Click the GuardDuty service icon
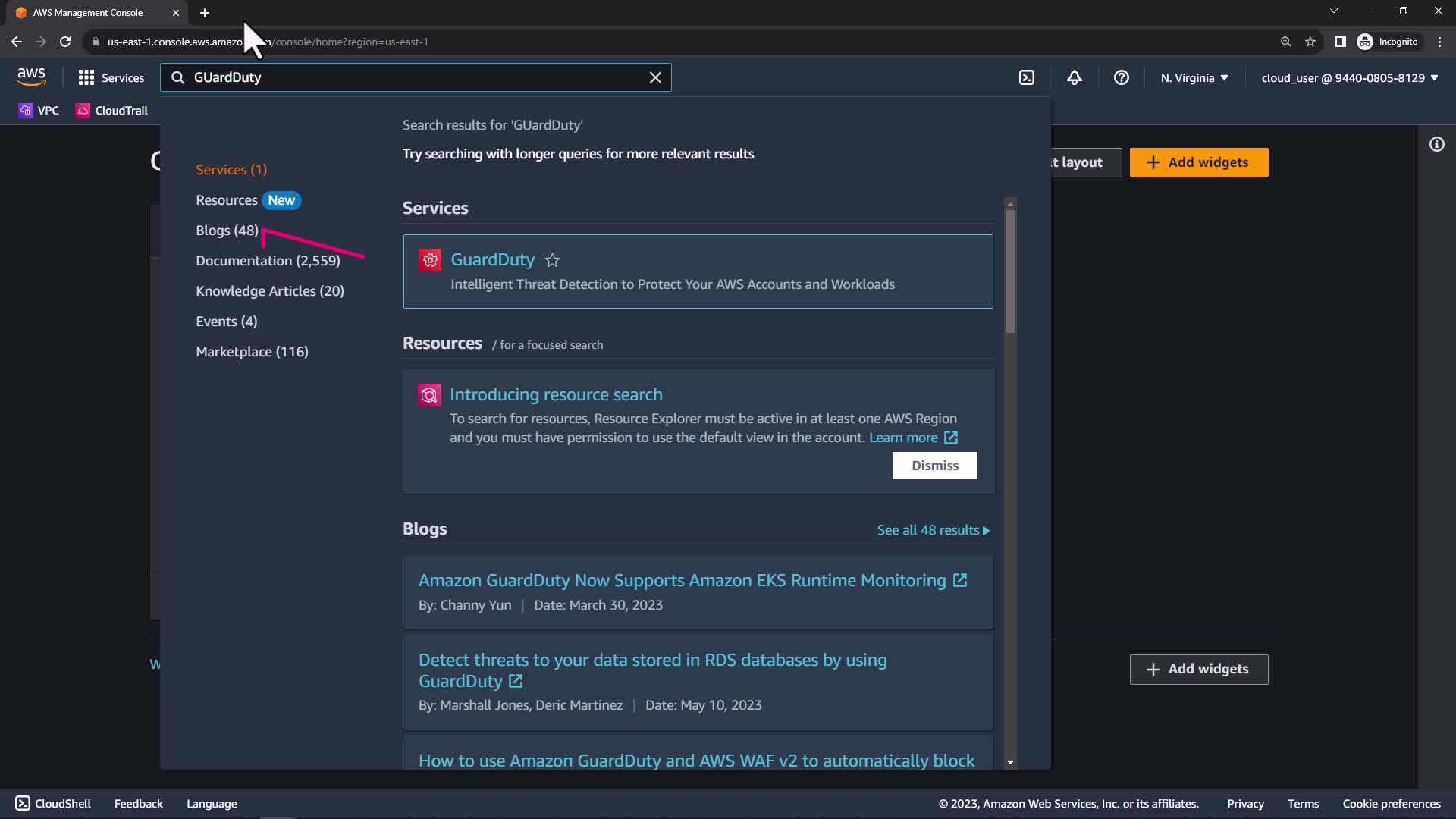Screen dimensions: 1456x819 tap(430, 260)
